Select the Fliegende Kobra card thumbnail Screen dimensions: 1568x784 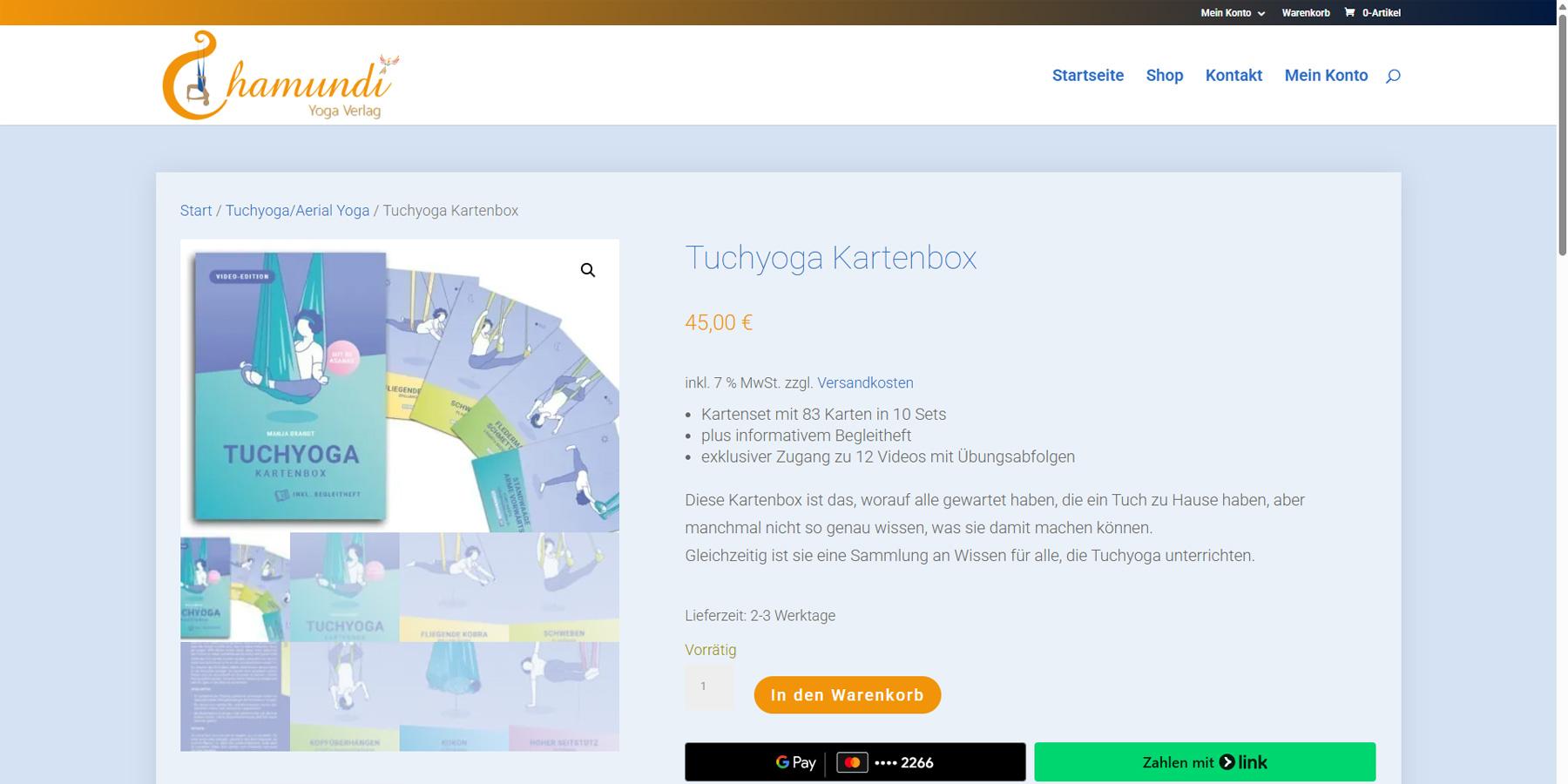[454, 587]
